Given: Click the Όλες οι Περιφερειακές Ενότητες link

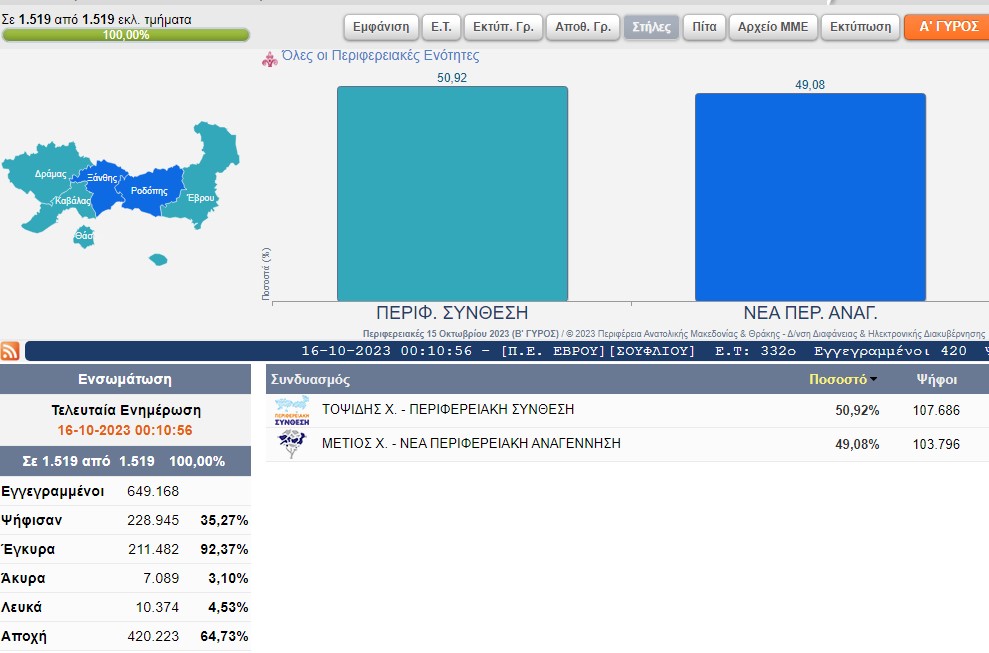Looking at the screenshot, I should pyautogui.click(x=380, y=56).
